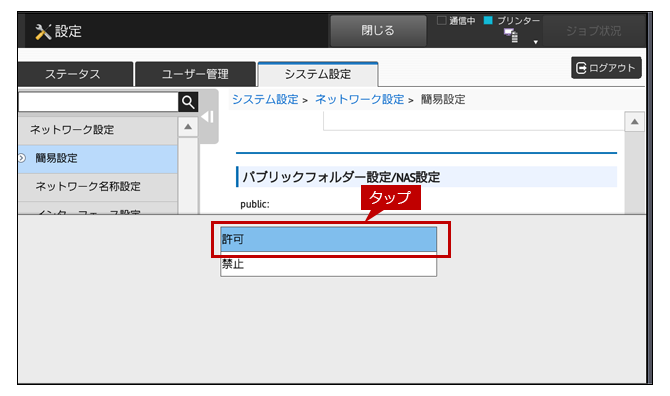Click the search magnifier icon

(x=188, y=102)
